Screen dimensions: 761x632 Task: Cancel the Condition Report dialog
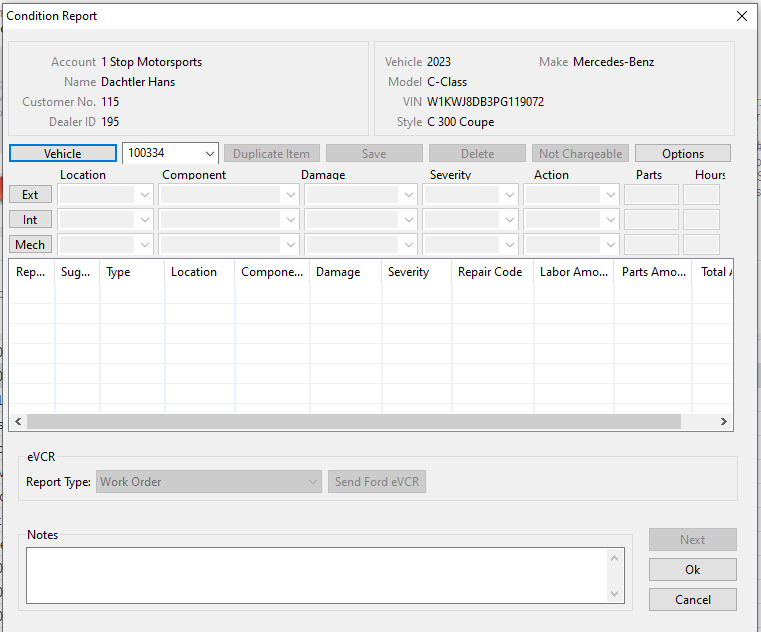pos(692,600)
